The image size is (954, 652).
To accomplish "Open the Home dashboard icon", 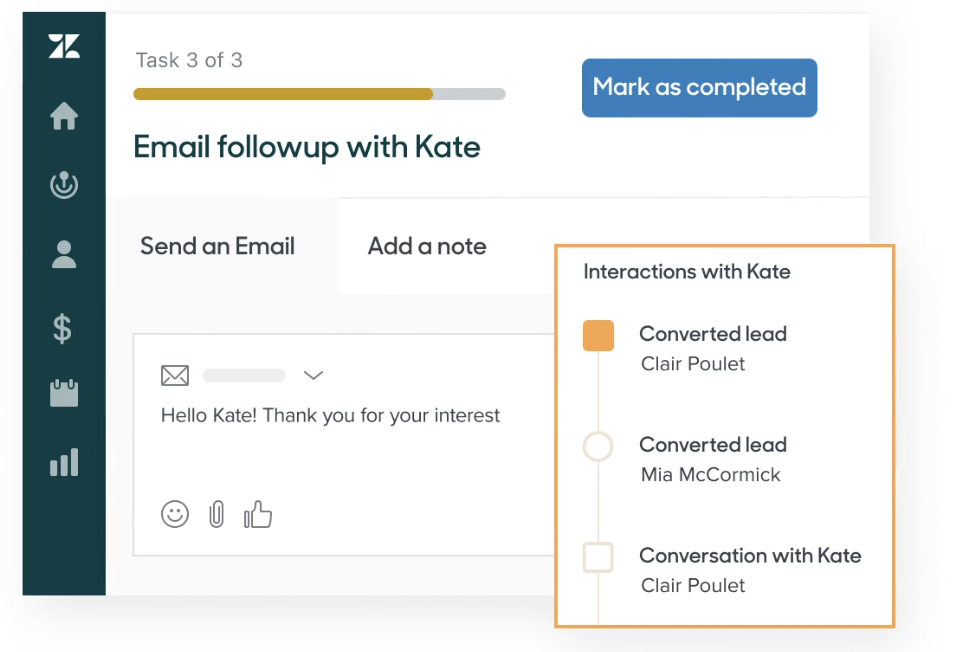I will tap(63, 117).
